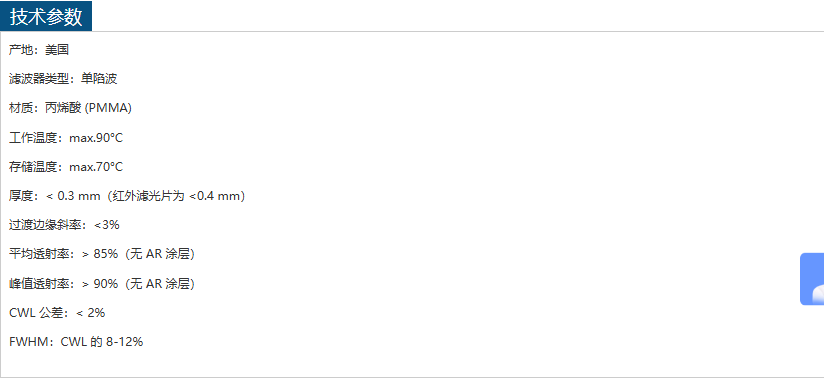Click the 存储温度：max.70°C entry
The width and height of the screenshot is (824, 379).
pyautogui.click(x=66, y=167)
